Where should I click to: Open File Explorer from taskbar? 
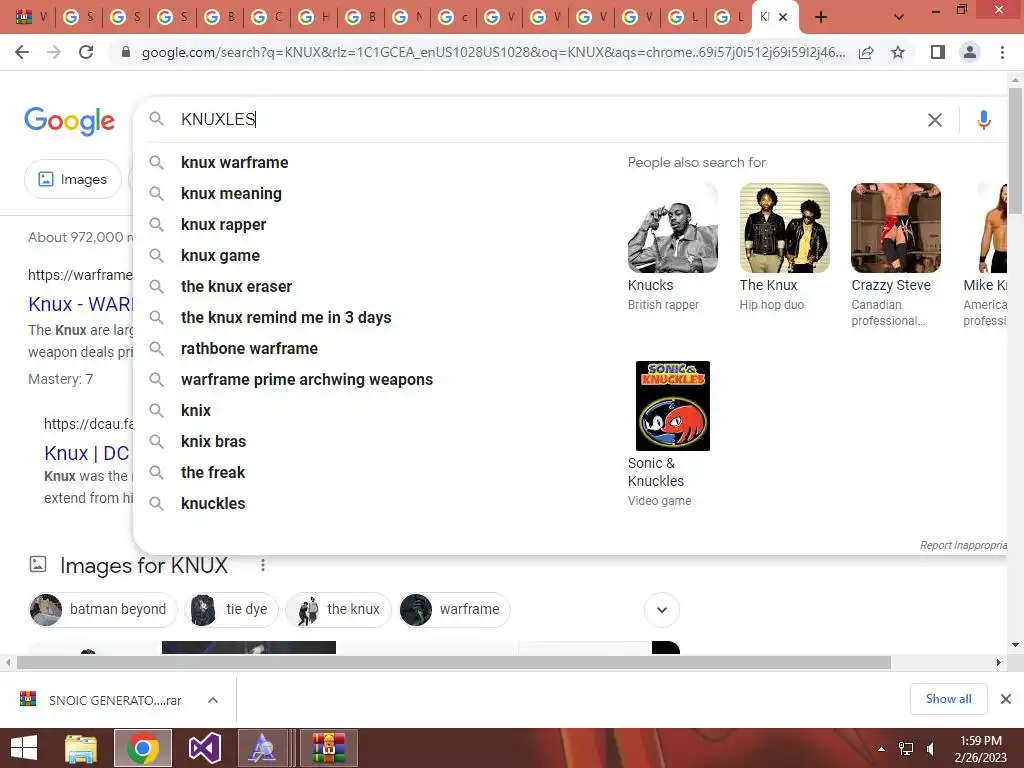pyautogui.click(x=81, y=748)
